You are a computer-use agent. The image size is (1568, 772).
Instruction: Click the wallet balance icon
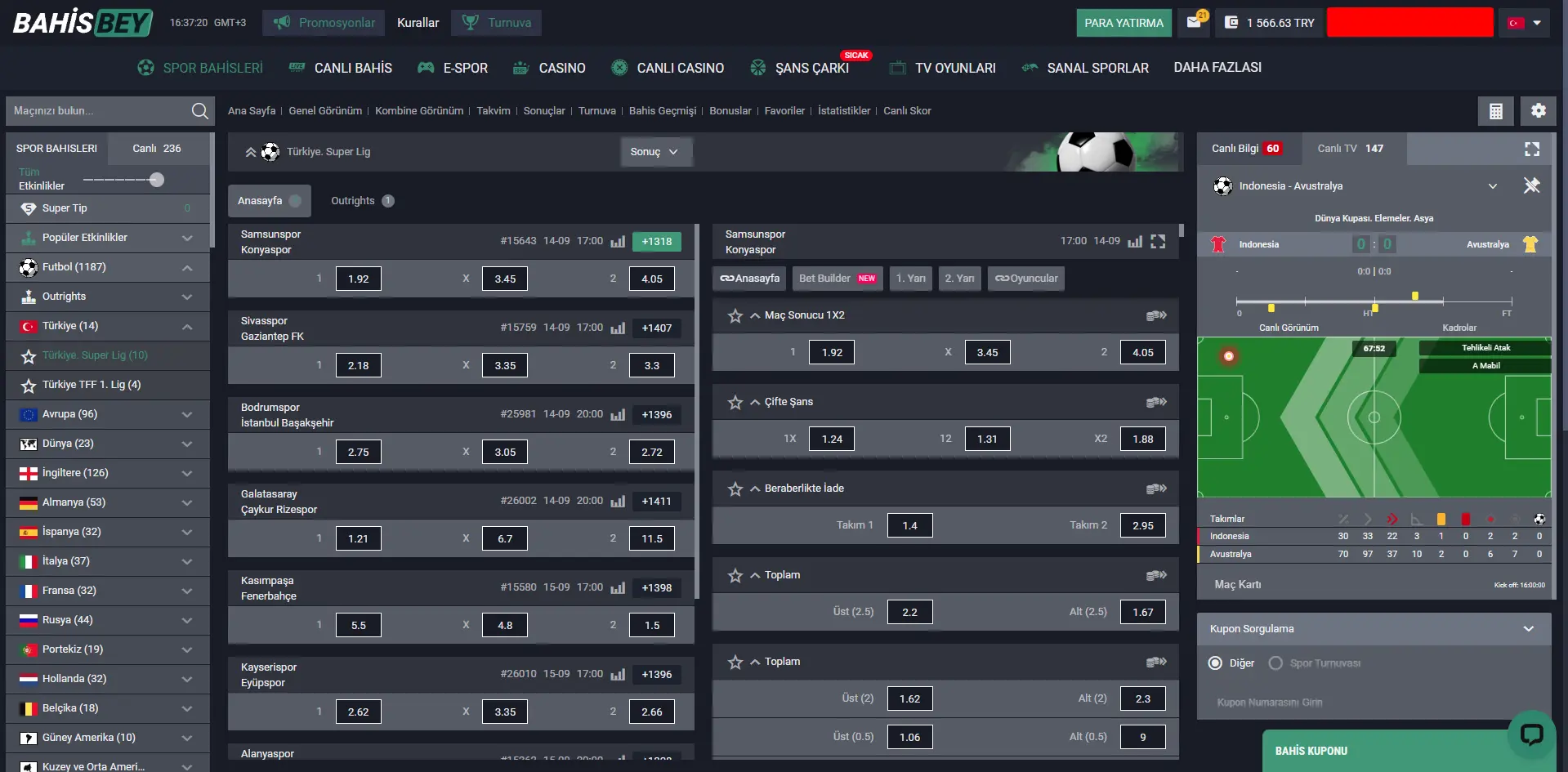tap(1231, 23)
